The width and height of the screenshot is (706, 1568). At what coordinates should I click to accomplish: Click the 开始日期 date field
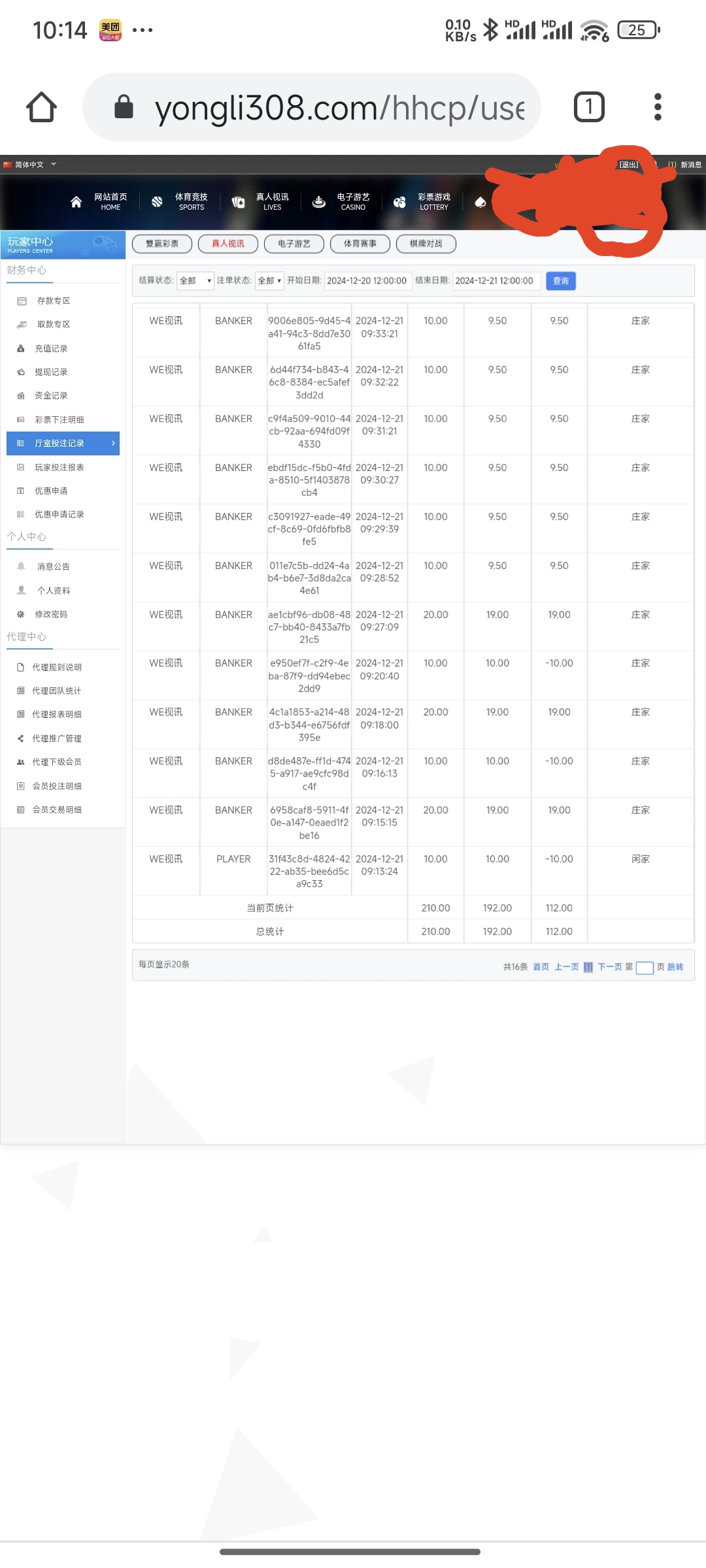click(x=367, y=281)
